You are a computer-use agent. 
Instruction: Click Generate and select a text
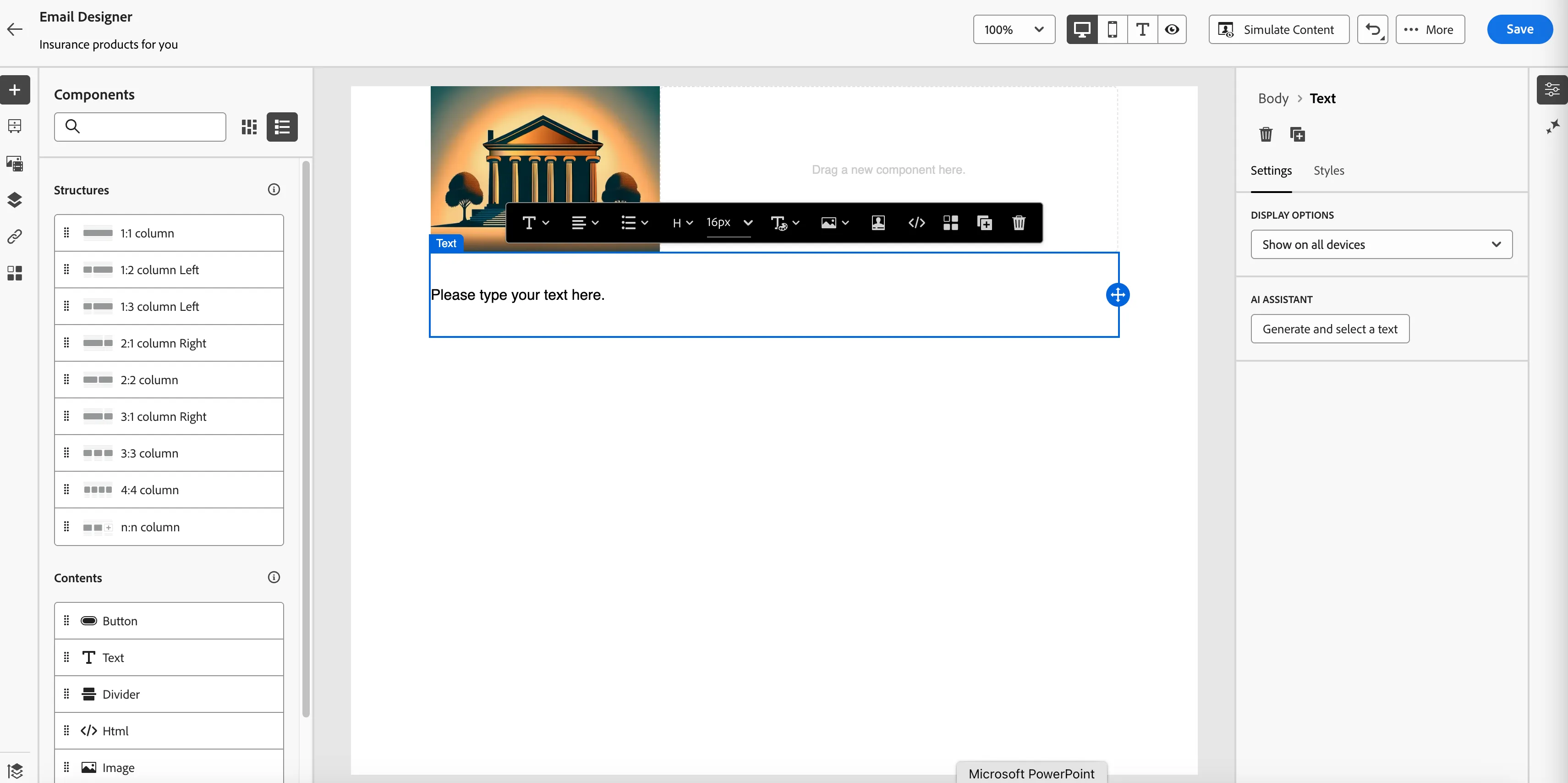point(1329,329)
